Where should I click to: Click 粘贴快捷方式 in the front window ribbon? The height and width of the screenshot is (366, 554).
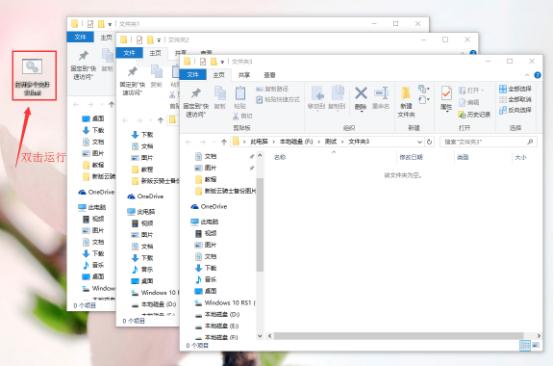tap(278, 100)
